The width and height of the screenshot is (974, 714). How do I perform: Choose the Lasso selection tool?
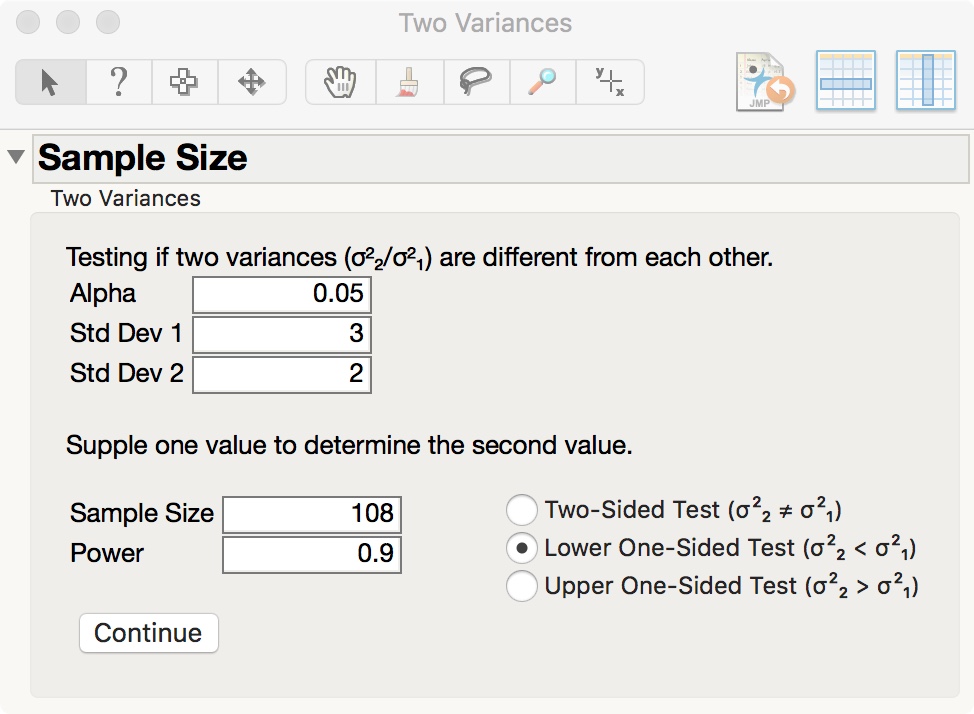pyautogui.click(x=476, y=82)
